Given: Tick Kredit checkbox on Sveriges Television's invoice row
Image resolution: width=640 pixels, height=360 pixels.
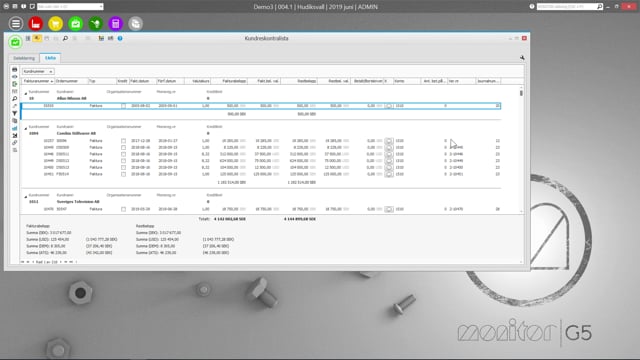Looking at the screenshot, I should click(x=123, y=209).
